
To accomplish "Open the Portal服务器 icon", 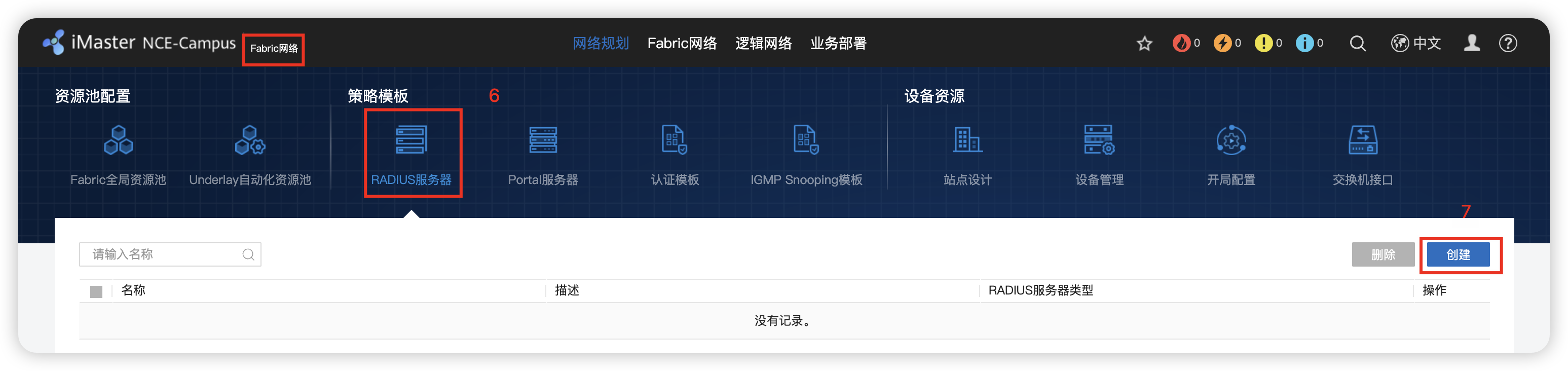I will [x=543, y=140].
